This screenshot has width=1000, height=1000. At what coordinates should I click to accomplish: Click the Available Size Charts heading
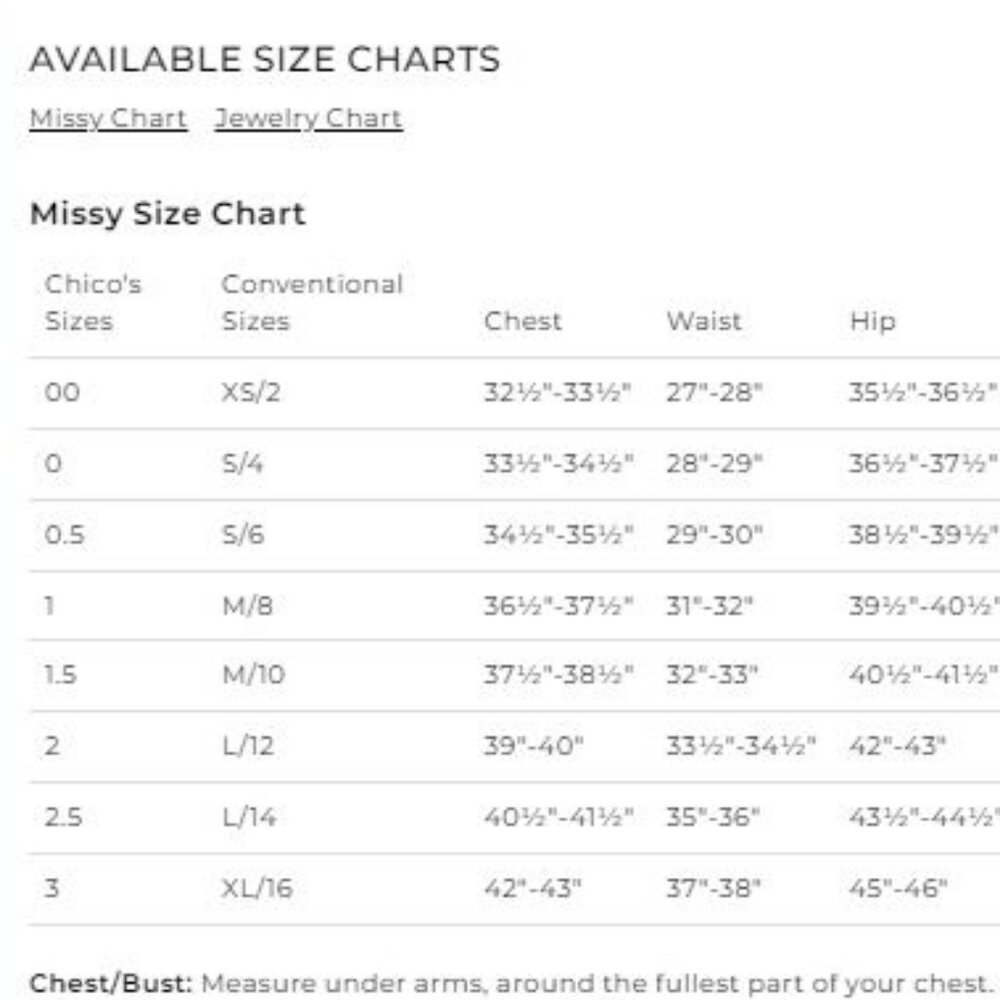[265, 59]
